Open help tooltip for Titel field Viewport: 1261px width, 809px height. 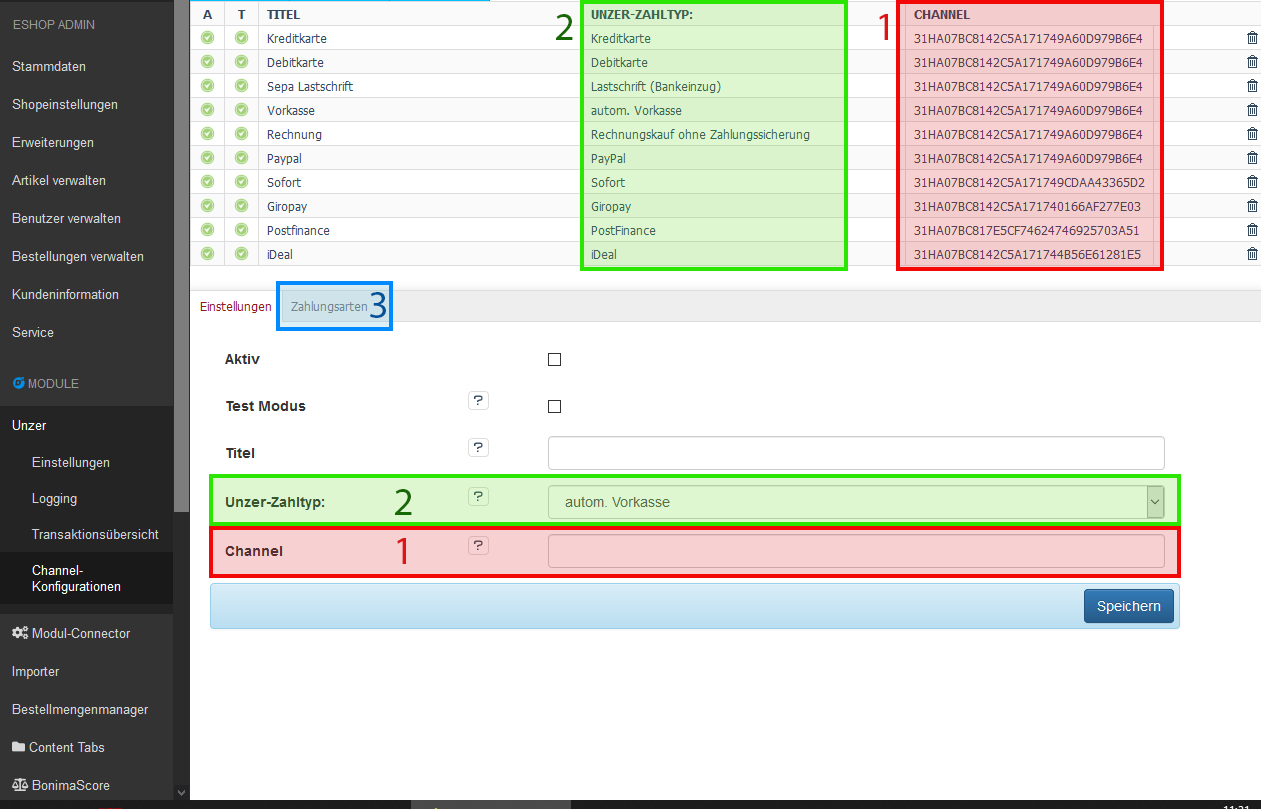point(478,448)
